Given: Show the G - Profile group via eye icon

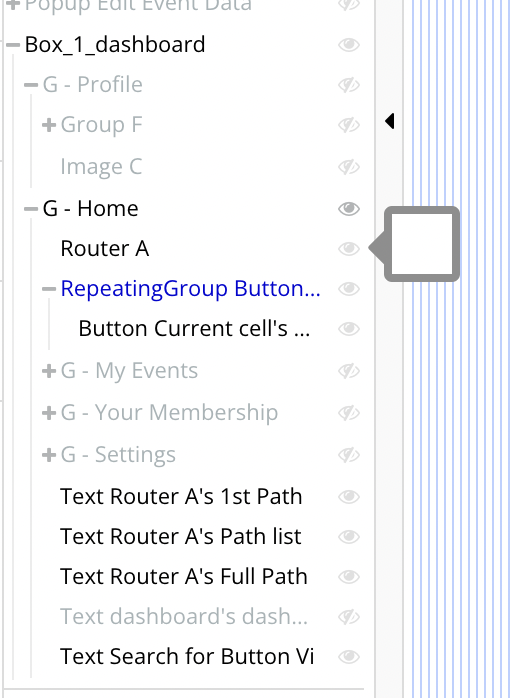Looking at the screenshot, I should (348, 85).
